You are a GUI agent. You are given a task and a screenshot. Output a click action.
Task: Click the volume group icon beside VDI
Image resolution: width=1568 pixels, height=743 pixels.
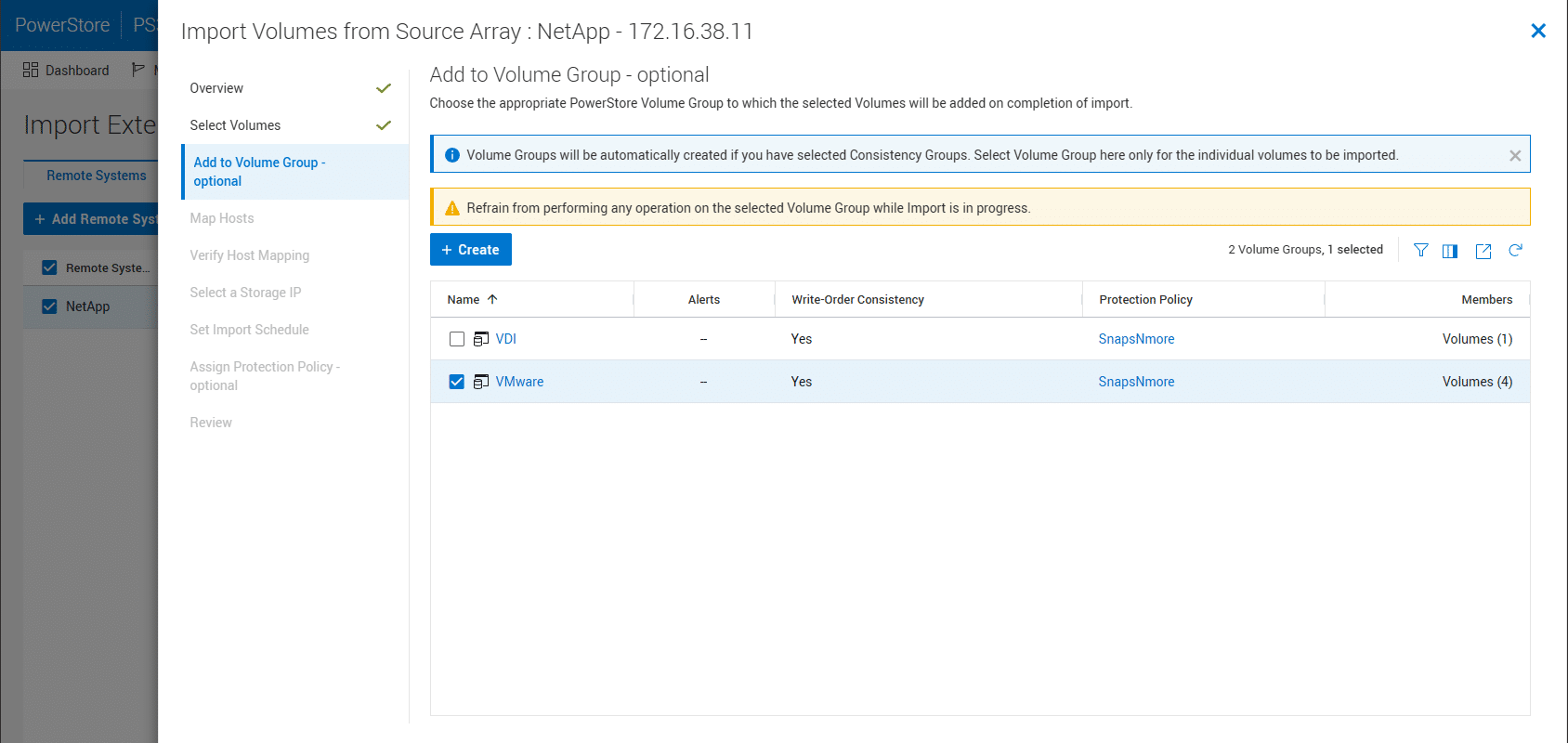click(x=481, y=339)
